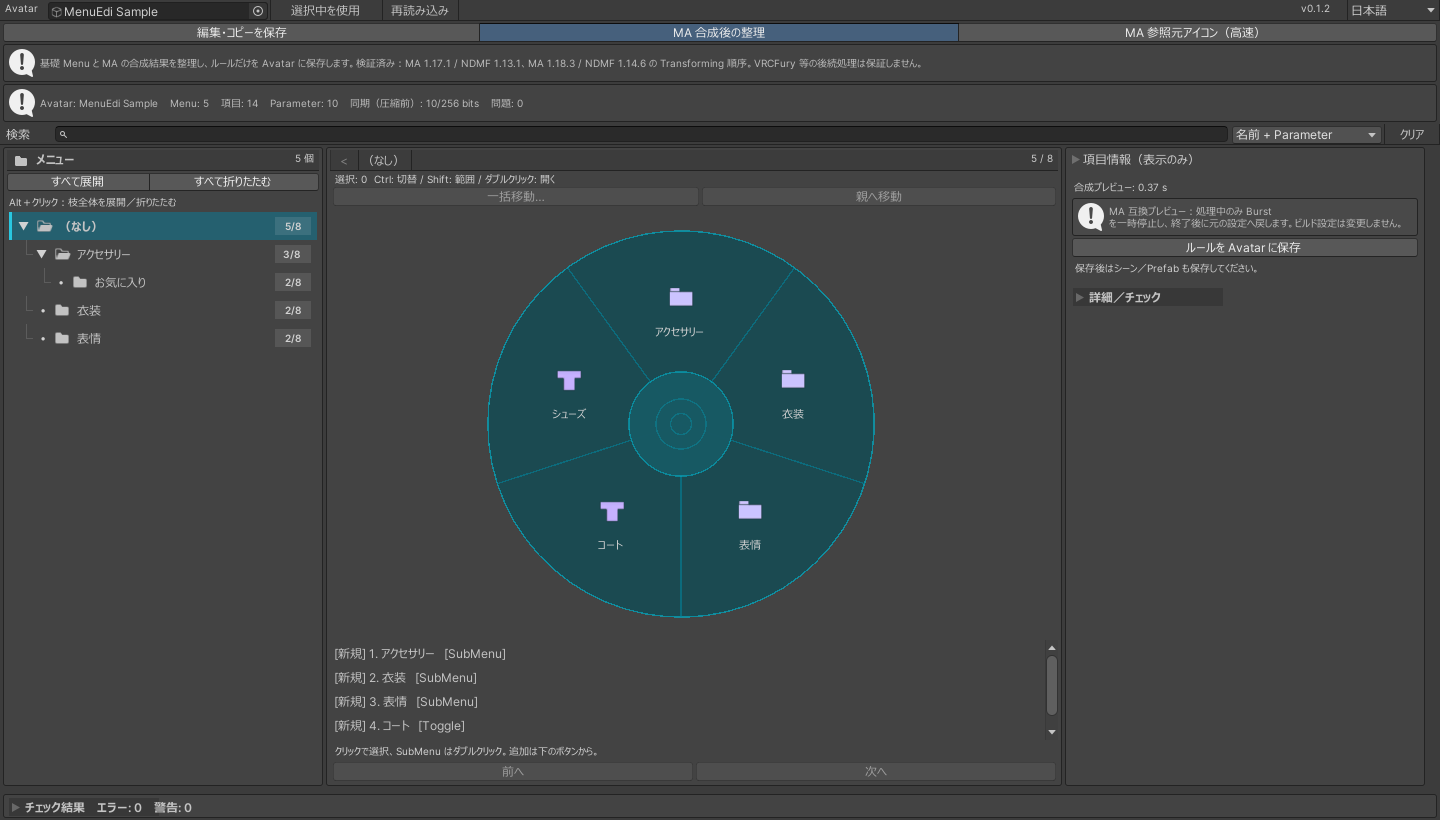Image resolution: width=1440 pixels, height=820 pixels.
Task: Click the open folder icon of (なし) row
Action: click(45, 226)
